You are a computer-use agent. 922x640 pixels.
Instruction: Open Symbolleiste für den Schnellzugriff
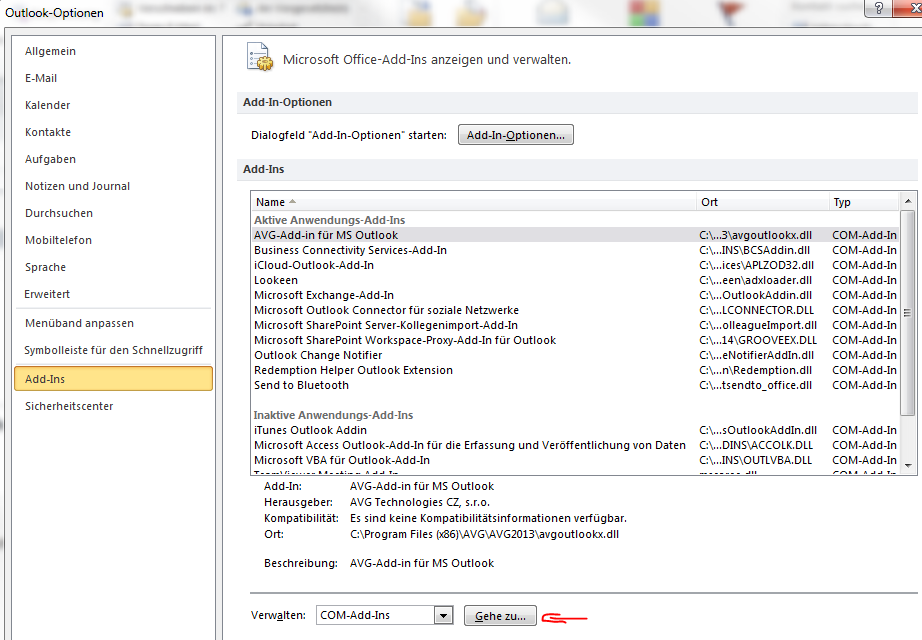(x=113, y=351)
